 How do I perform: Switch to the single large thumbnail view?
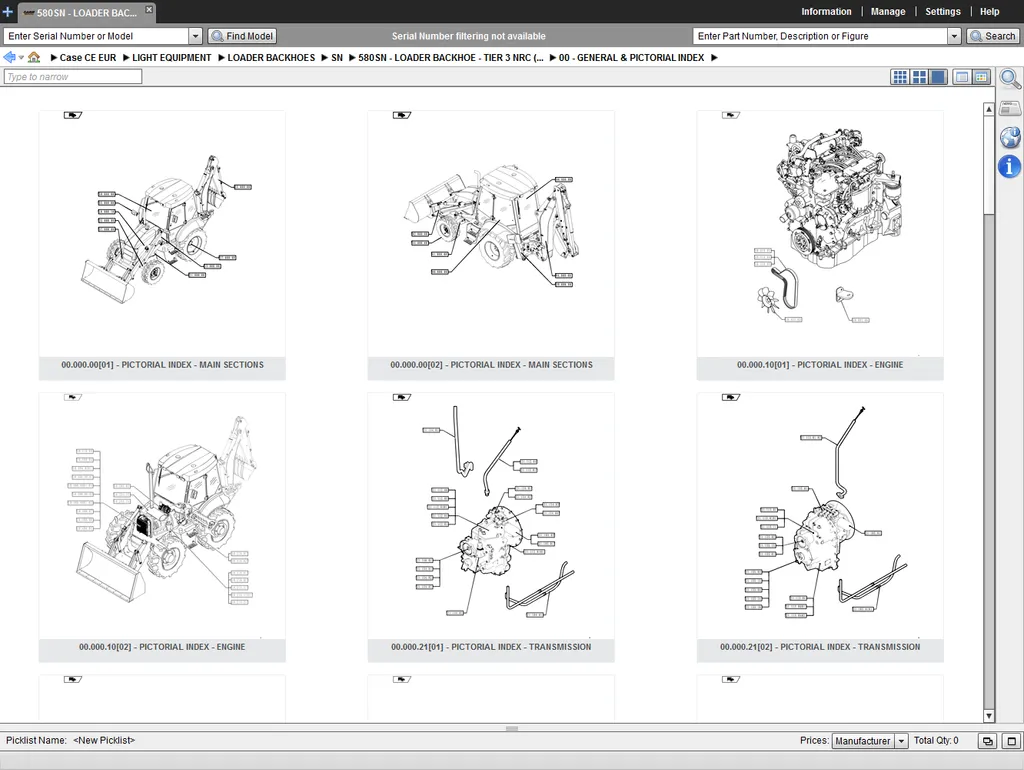[x=938, y=77]
